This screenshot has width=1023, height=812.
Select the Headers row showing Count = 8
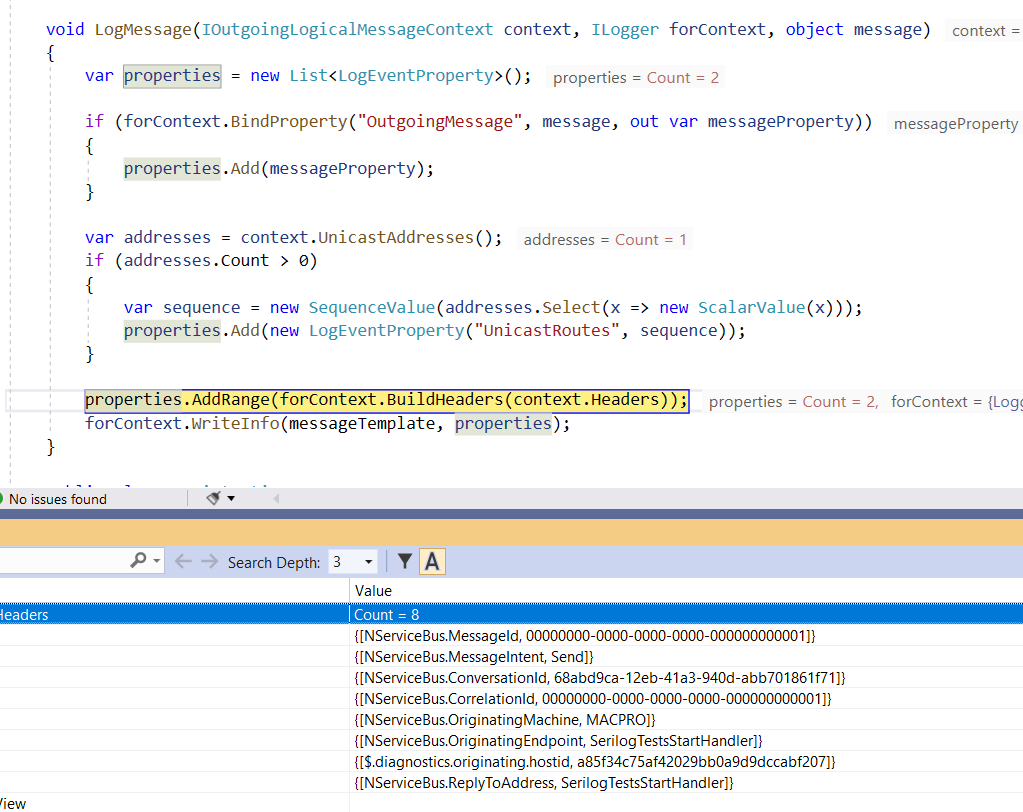click(170, 614)
